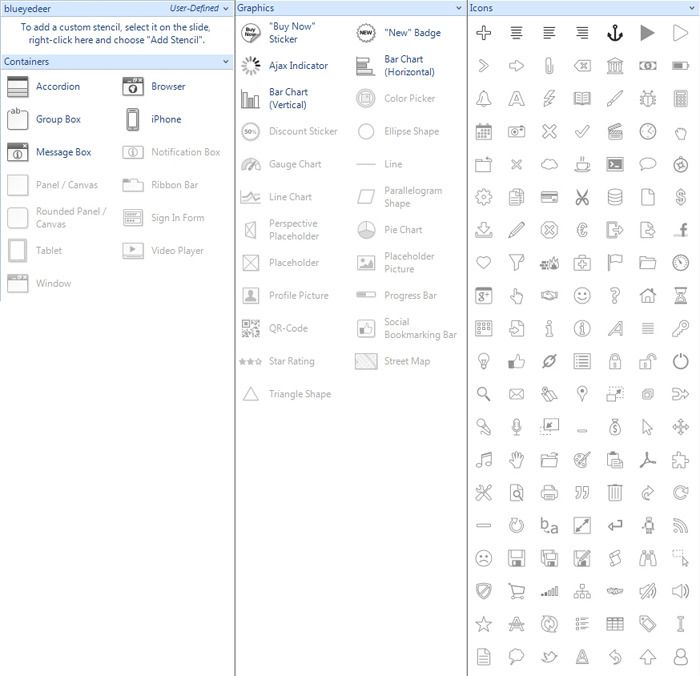Viewport: 700px width, 676px height.
Task: Select the bank building icon
Action: (615, 66)
